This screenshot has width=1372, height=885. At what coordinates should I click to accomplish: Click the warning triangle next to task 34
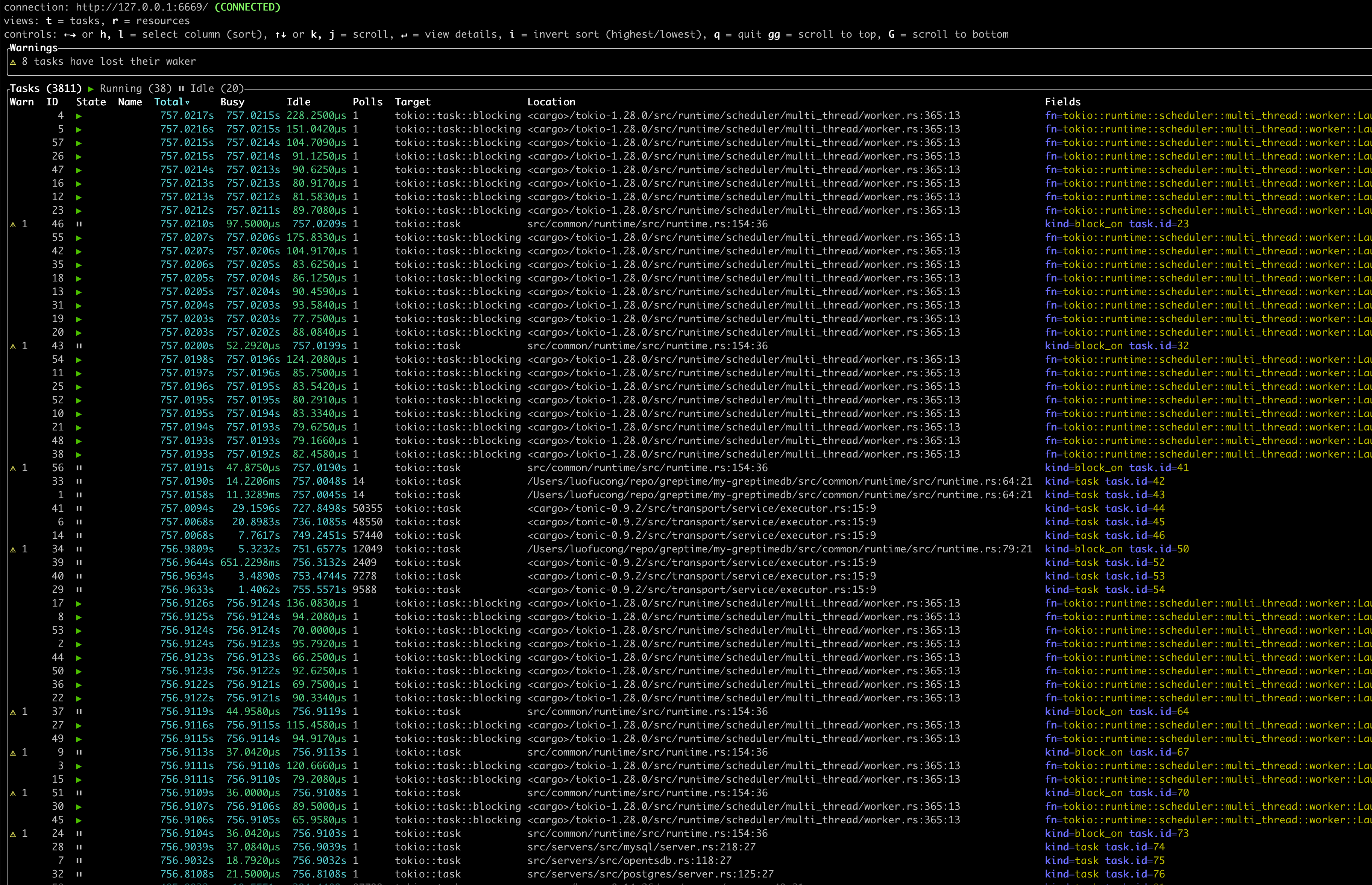(14, 549)
